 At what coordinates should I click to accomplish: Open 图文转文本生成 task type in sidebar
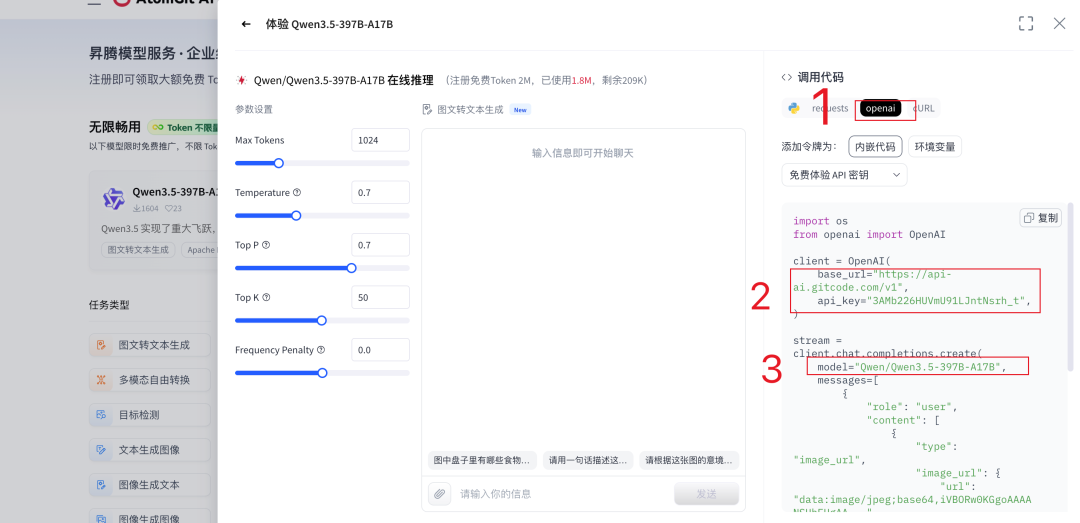point(149,345)
